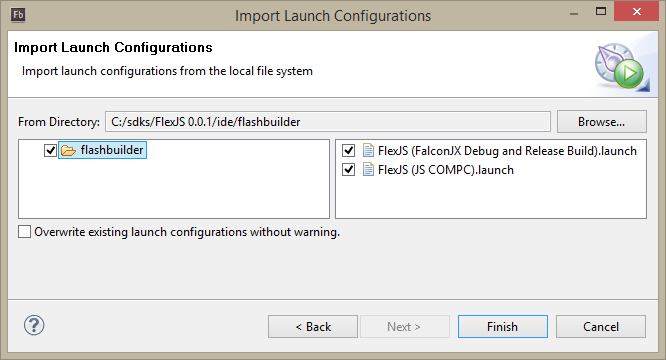Click the Browse... button
Screen dimensions: 666x360
[x=601, y=122]
